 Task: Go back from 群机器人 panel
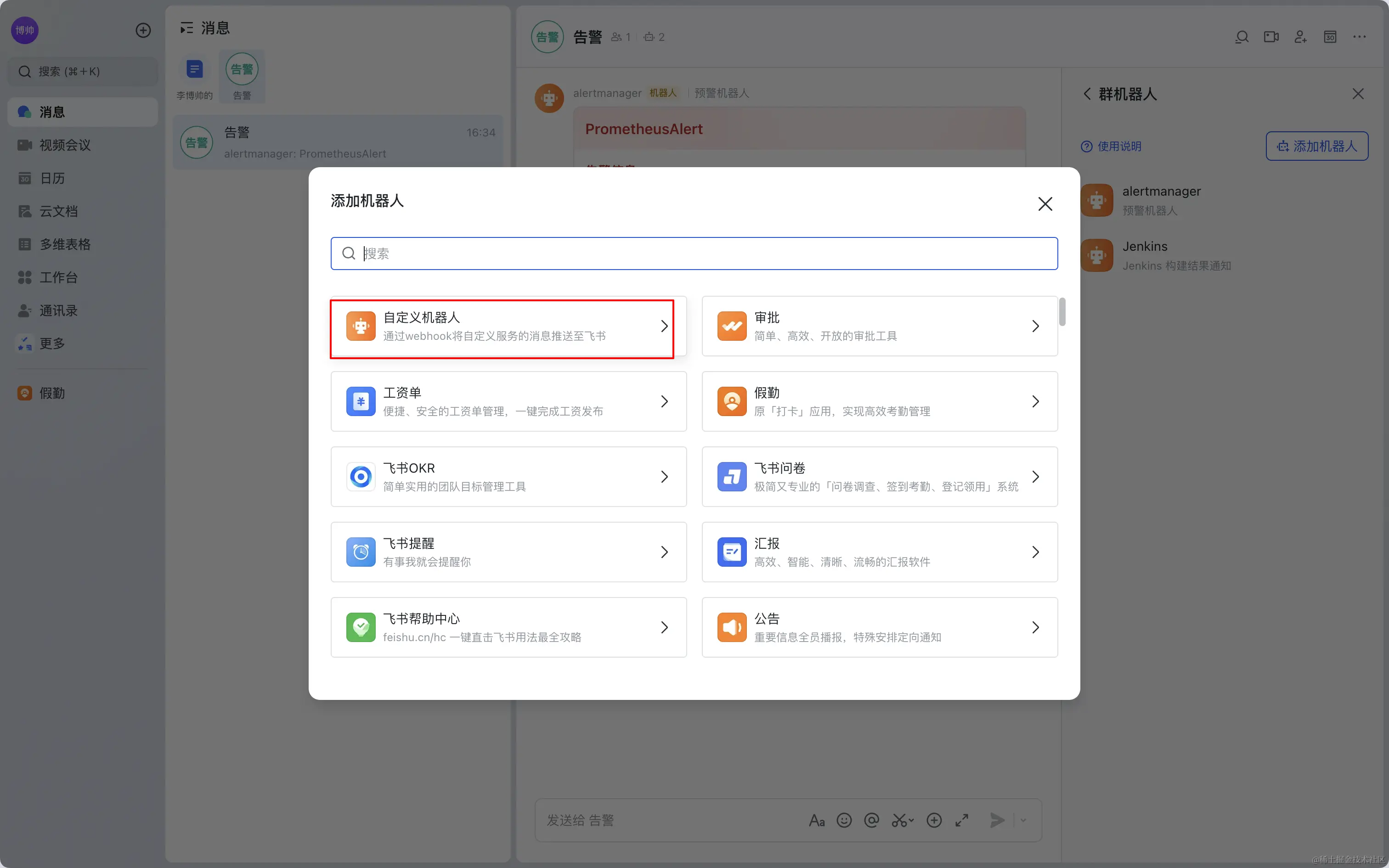(x=1086, y=94)
